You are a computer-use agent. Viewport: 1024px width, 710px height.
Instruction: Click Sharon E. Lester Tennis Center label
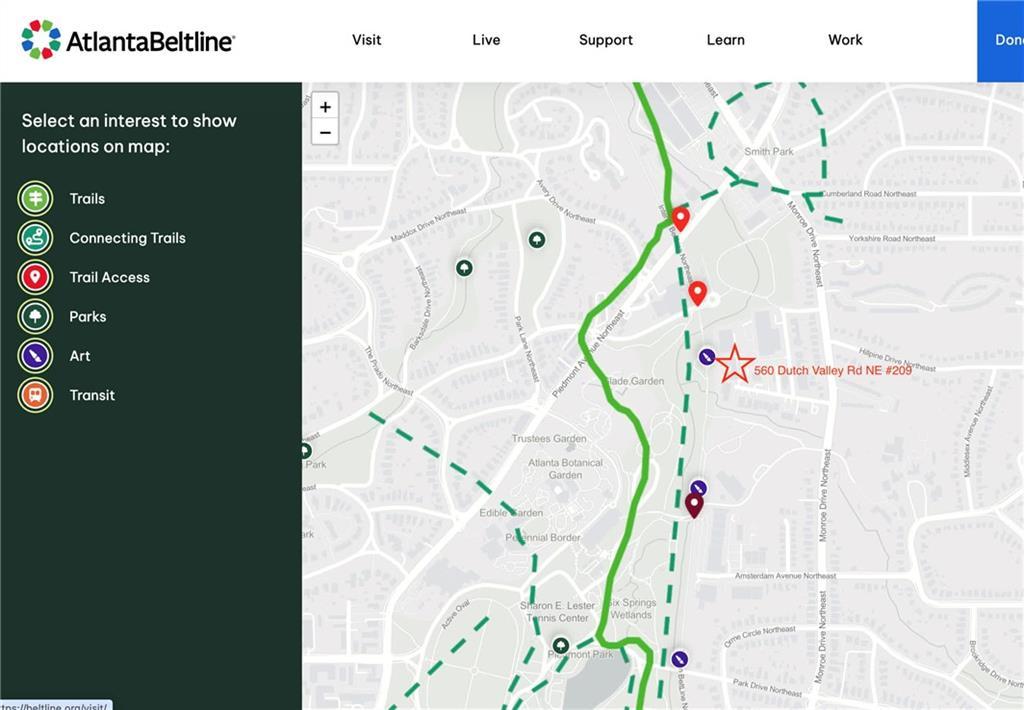coord(557,611)
